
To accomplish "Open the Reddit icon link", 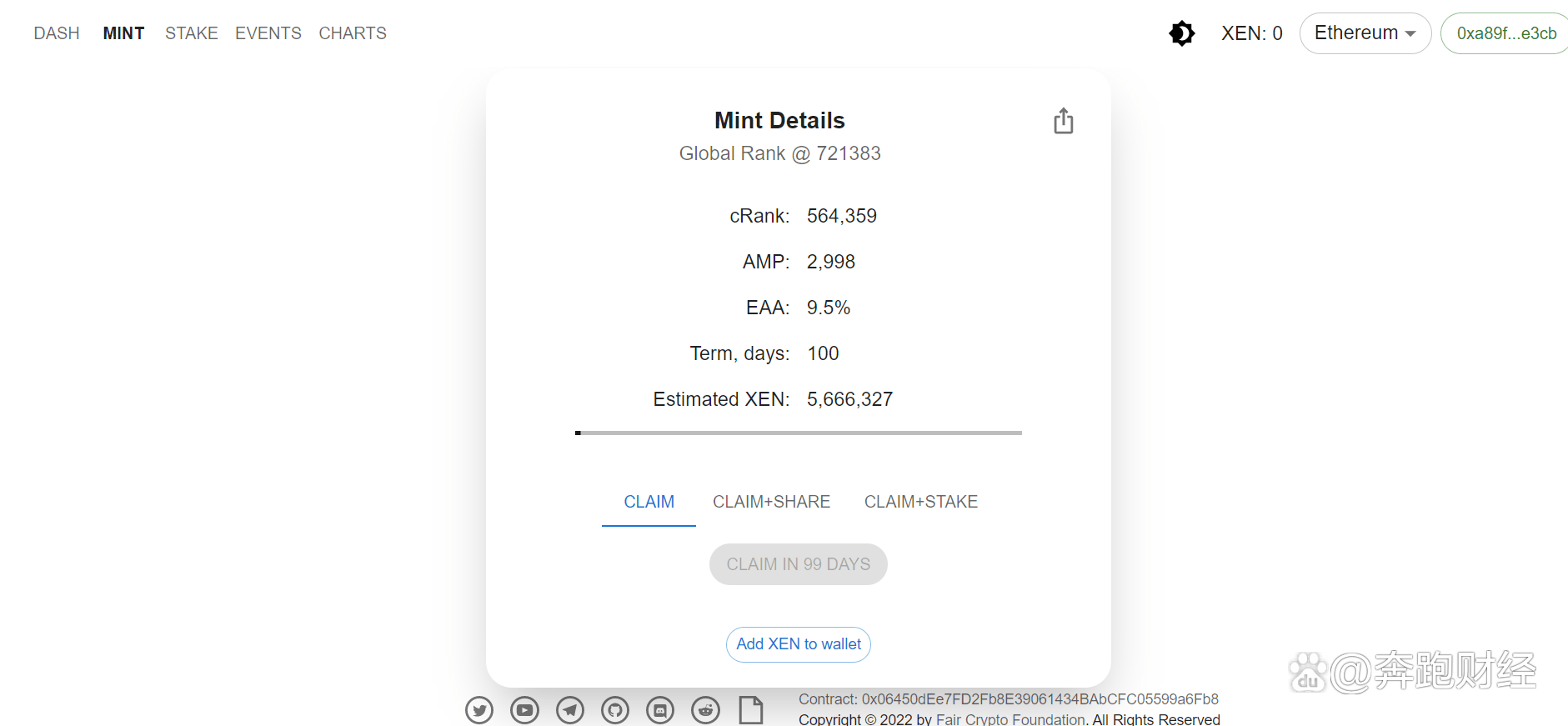I will [x=705, y=710].
